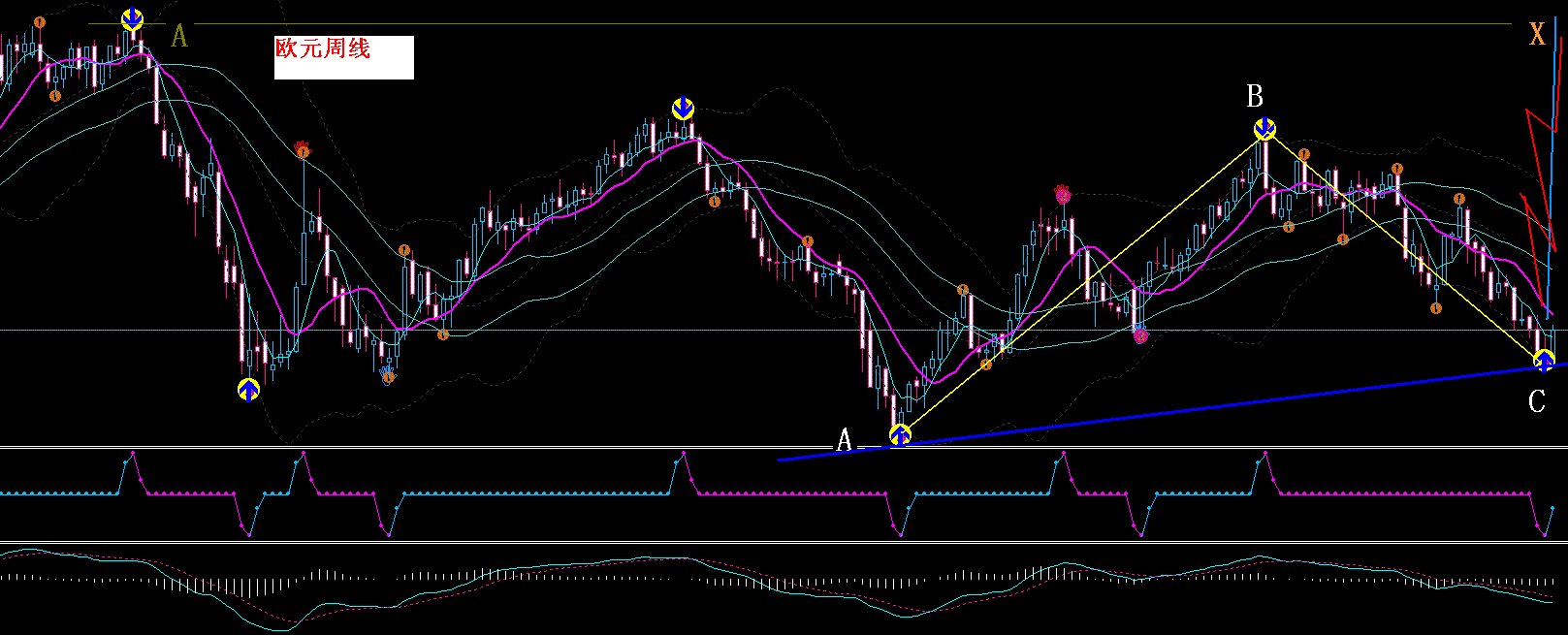
Task: Click the red hand marker atop tall blue candle
Action: click(303, 149)
